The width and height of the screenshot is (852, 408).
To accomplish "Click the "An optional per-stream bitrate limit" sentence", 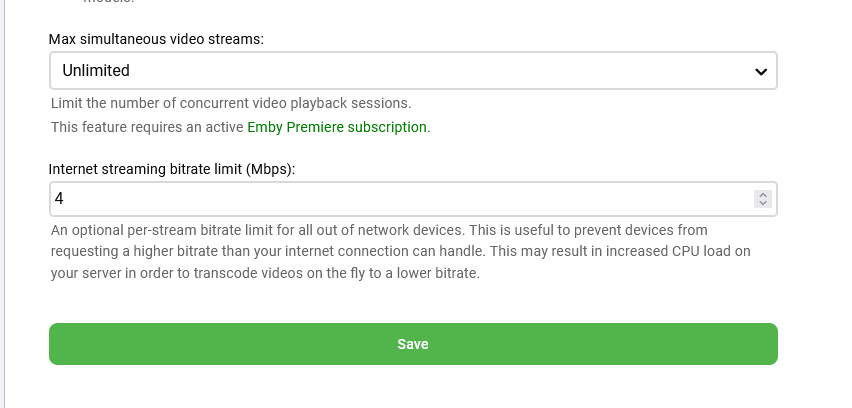I will click(200, 230).
